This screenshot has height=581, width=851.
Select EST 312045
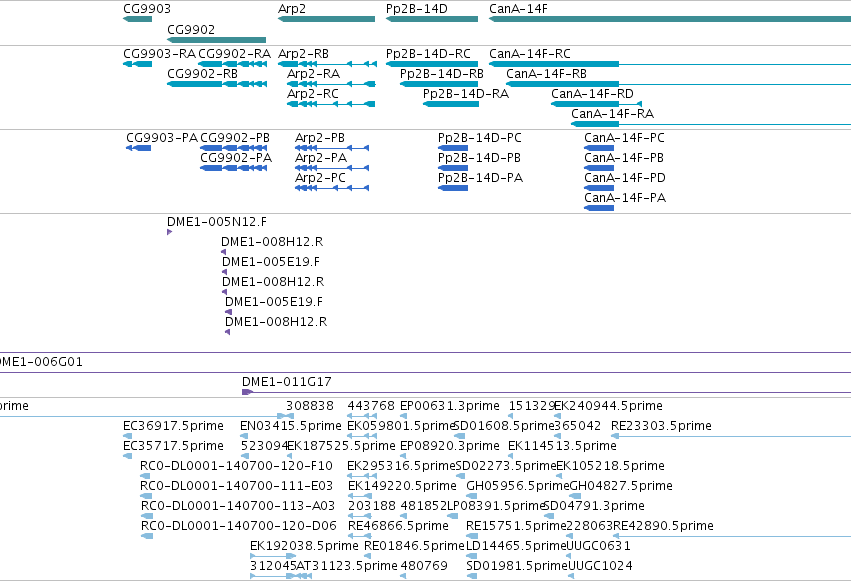click(273, 577)
